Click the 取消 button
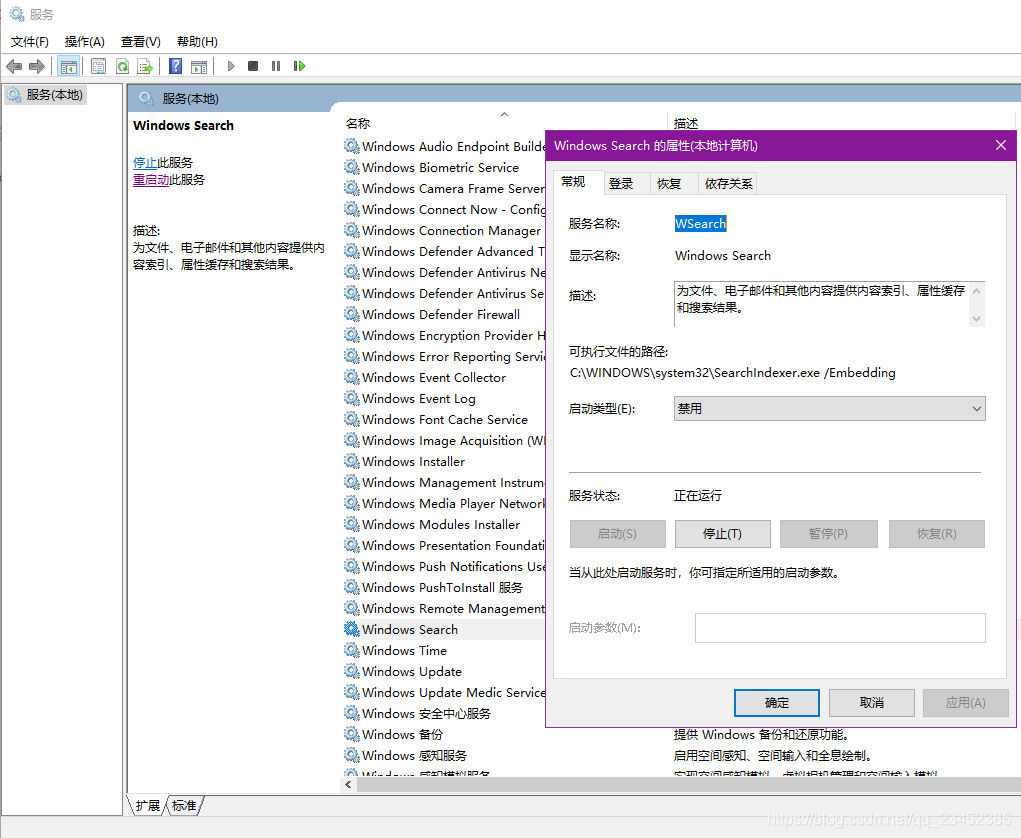The height and width of the screenshot is (838, 1021). tap(872, 703)
